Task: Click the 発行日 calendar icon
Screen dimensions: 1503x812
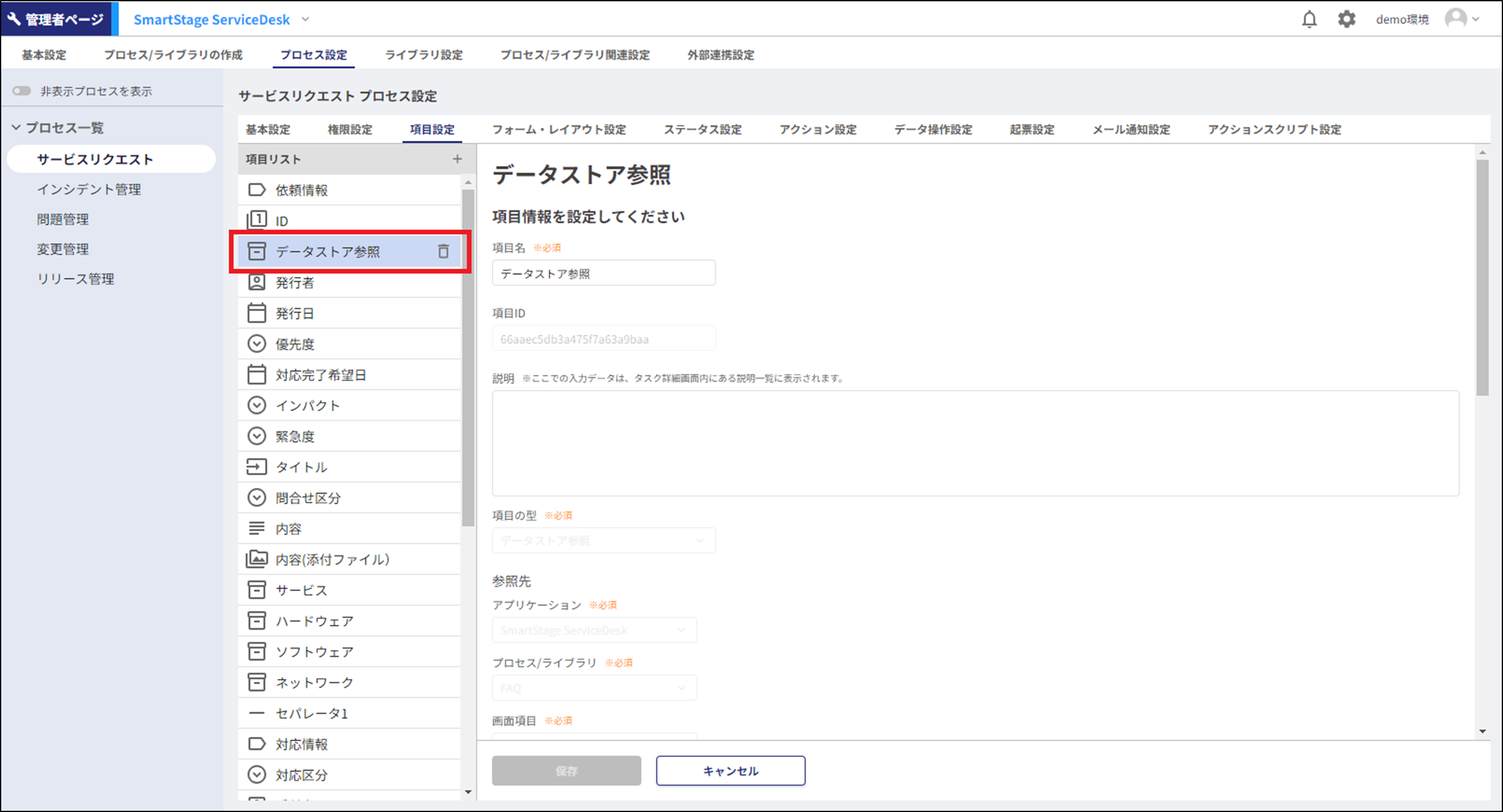Action: 257,313
